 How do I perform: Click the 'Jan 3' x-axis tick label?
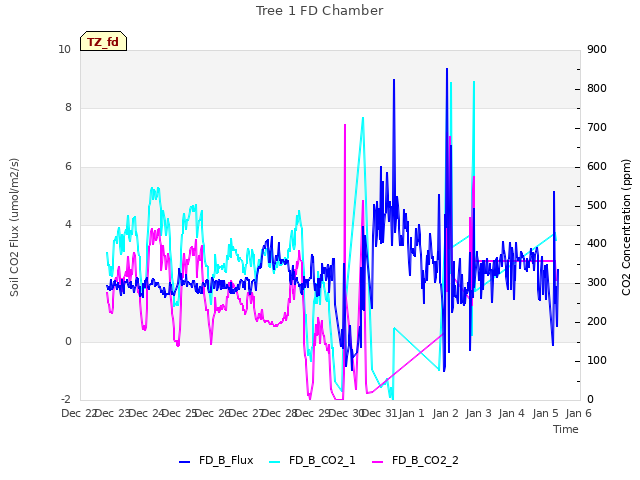[478, 413]
